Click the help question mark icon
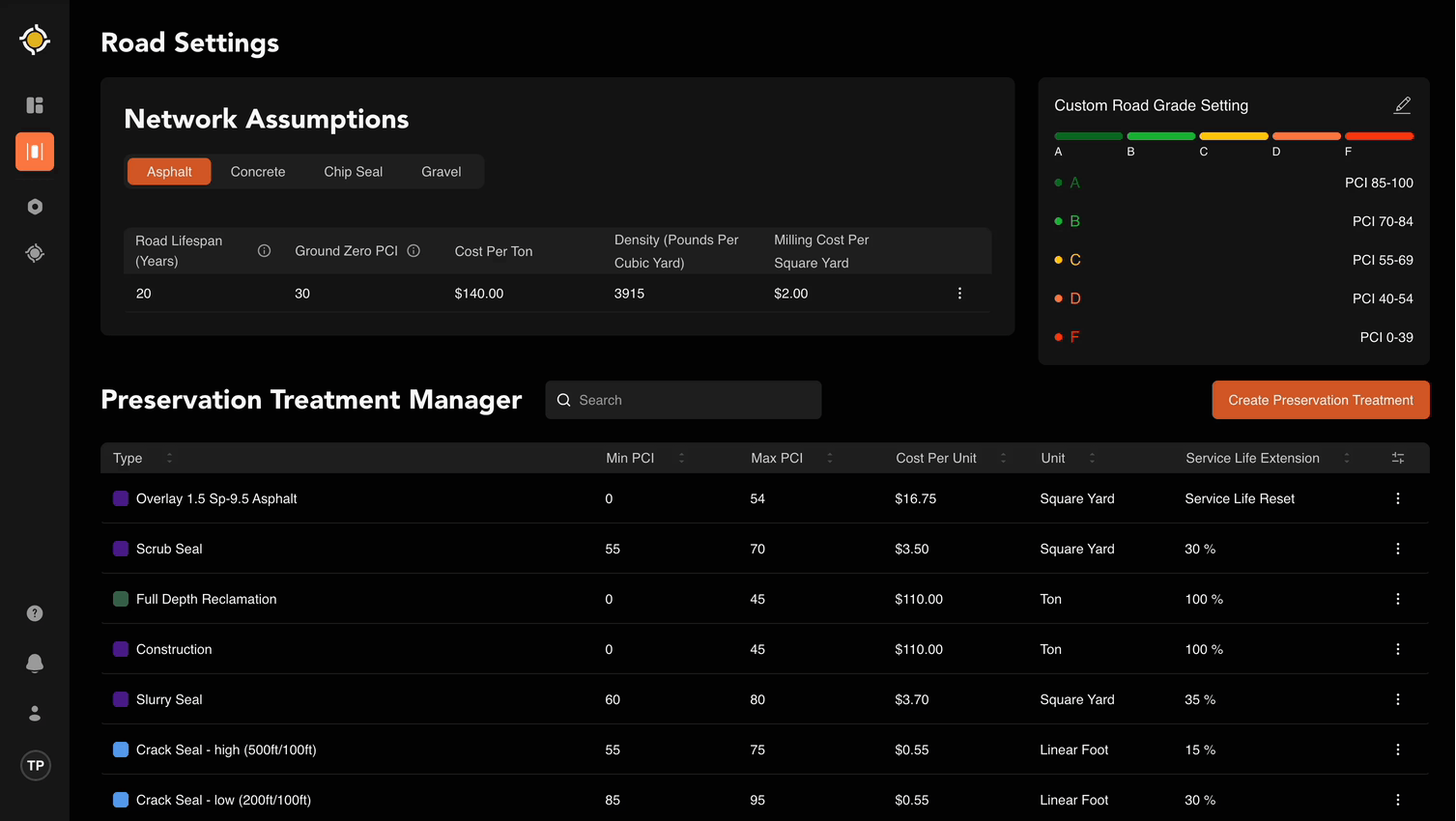 (x=35, y=613)
